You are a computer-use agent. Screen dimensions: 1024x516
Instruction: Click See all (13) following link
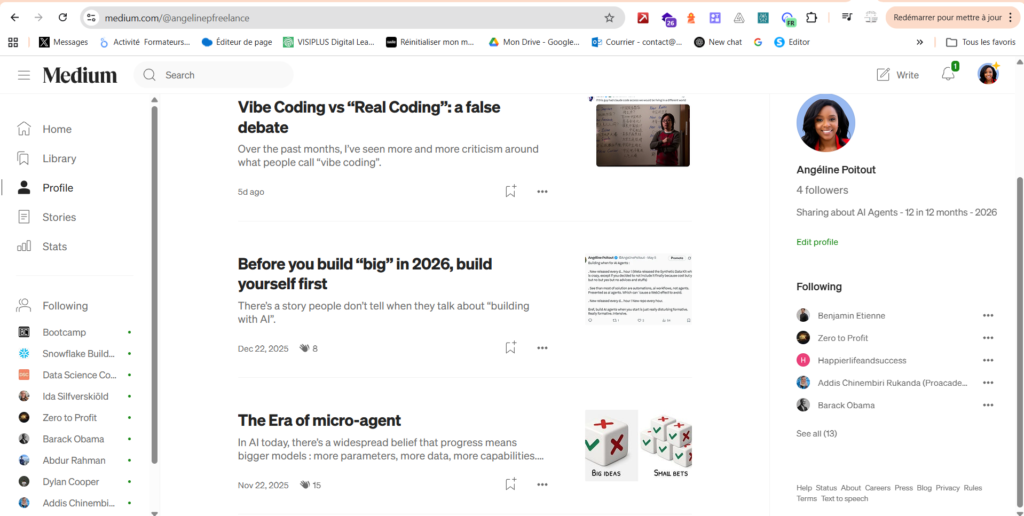(x=816, y=433)
